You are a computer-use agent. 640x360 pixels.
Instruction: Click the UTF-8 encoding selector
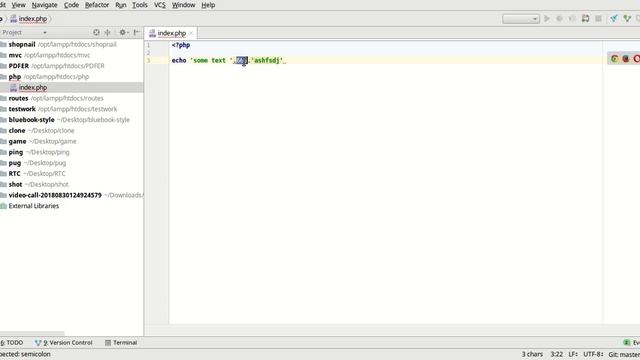click(593, 354)
